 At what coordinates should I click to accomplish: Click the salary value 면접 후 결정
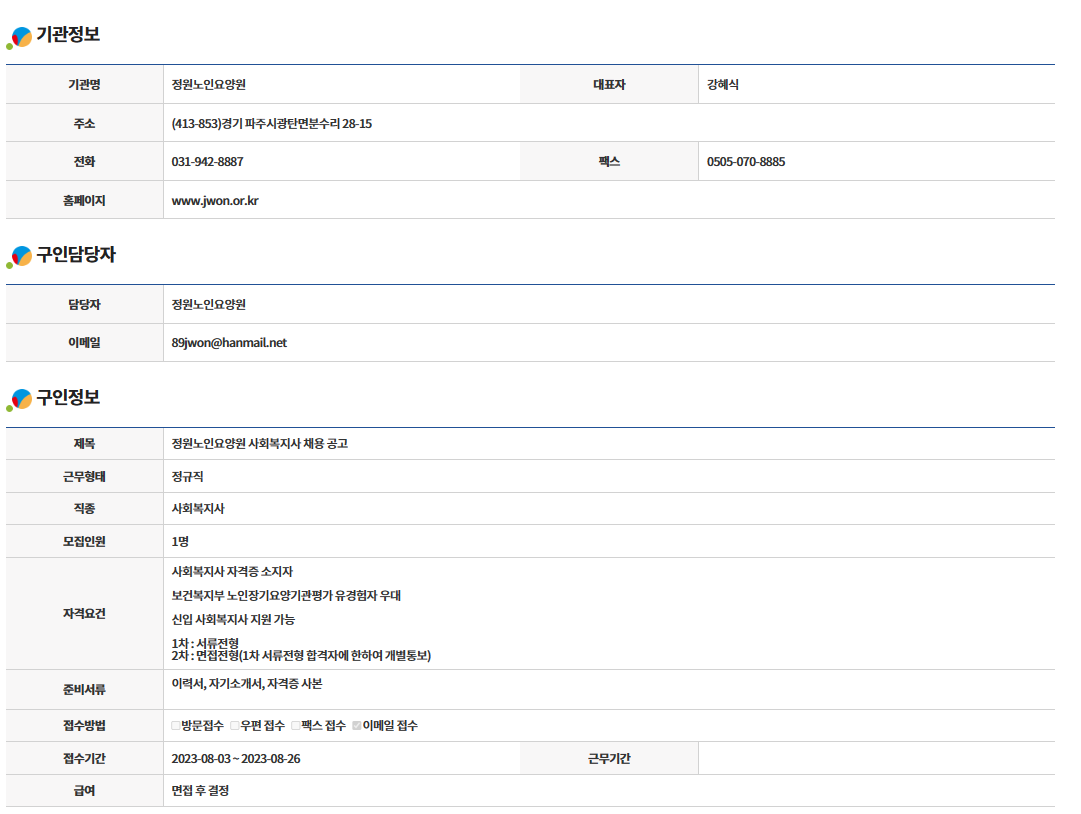200,790
